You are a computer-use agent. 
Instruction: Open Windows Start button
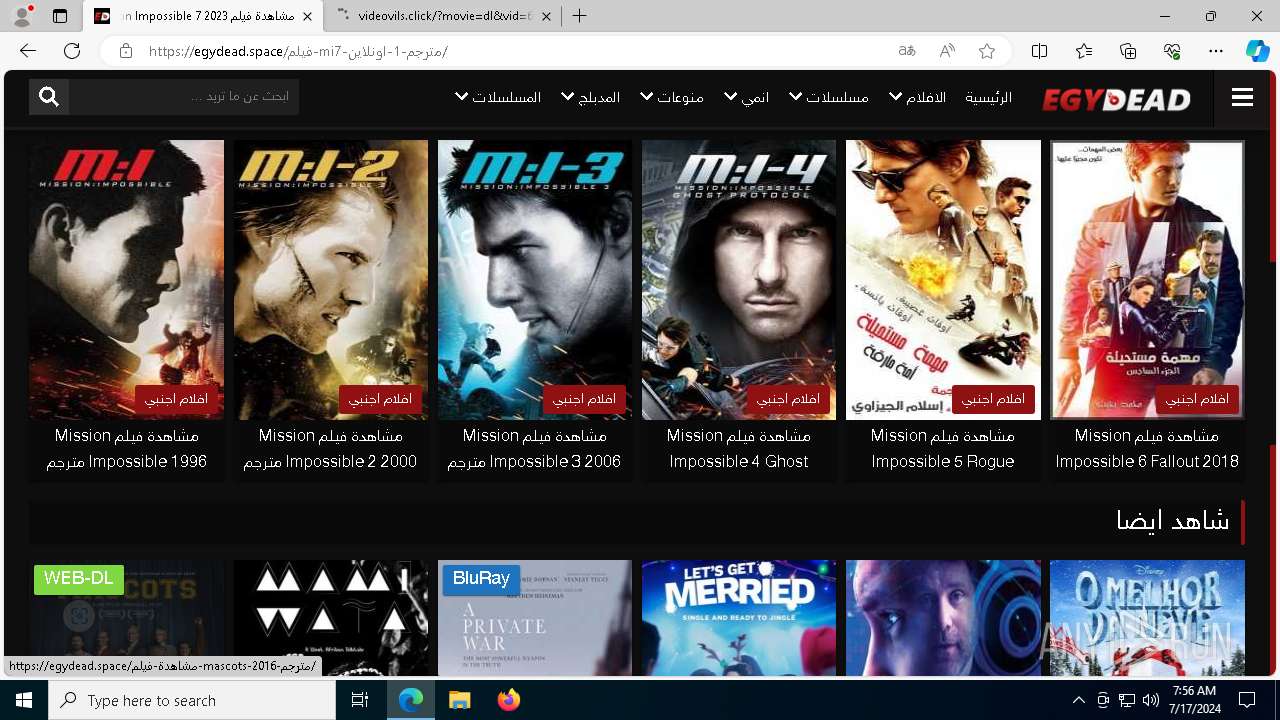(24, 700)
